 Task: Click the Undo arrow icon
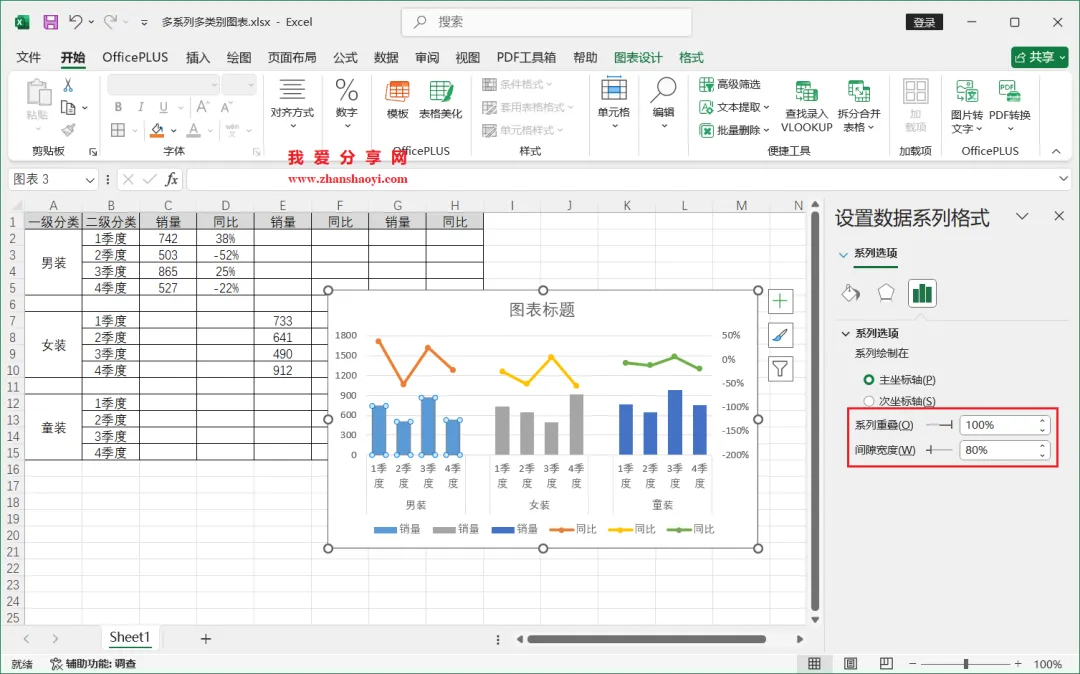point(76,22)
